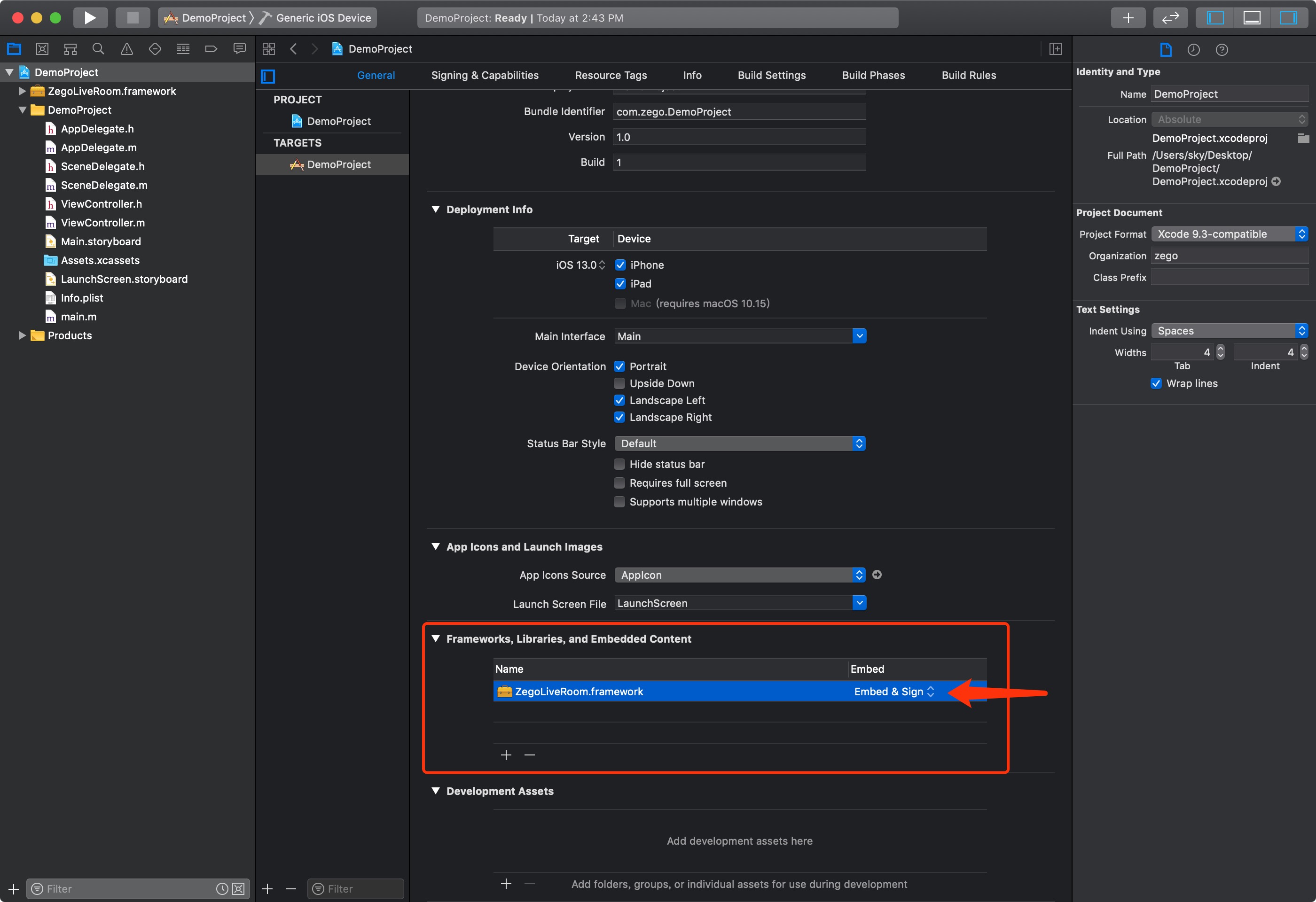This screenshot has width=1316, height=902.
Task: Show the Quick Help inspector
Action: click(1222, 50)
